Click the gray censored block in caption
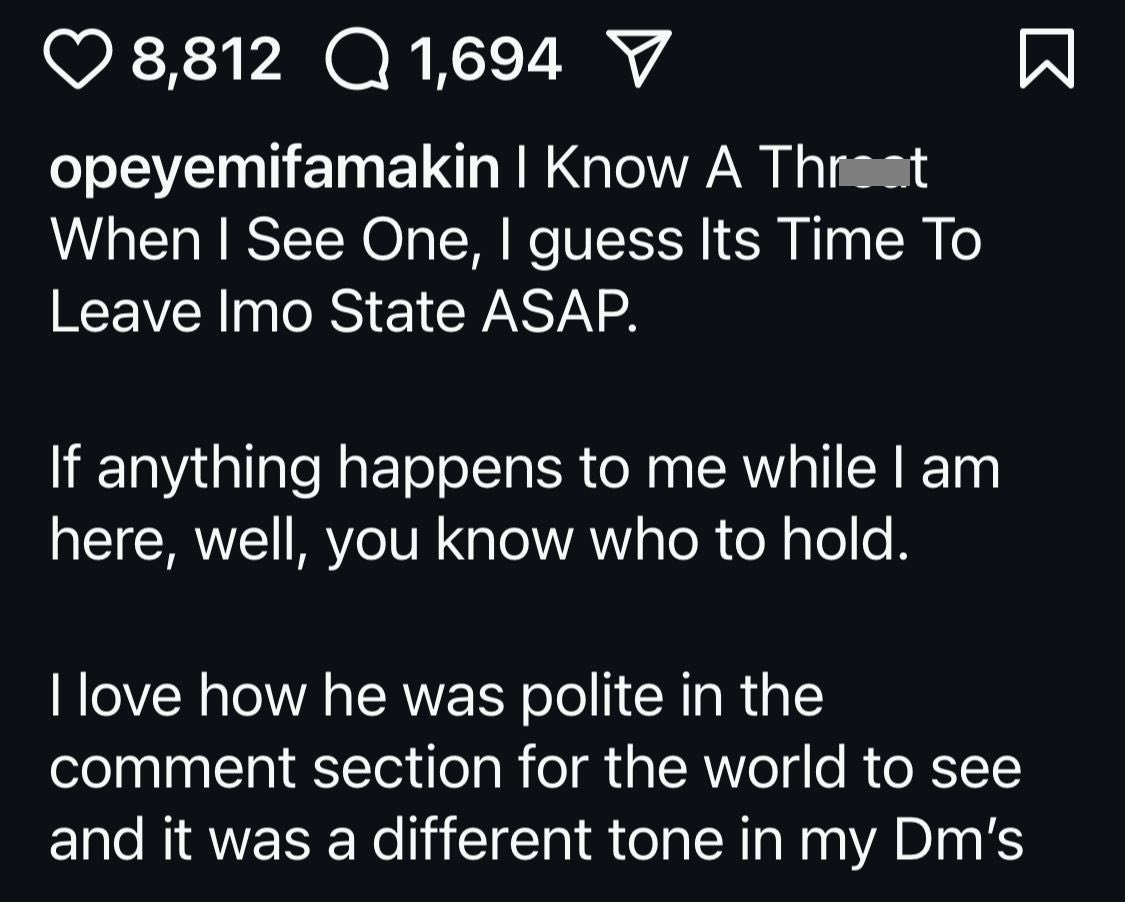Viewport: 1125px width, 902px height. coord(866,172)
